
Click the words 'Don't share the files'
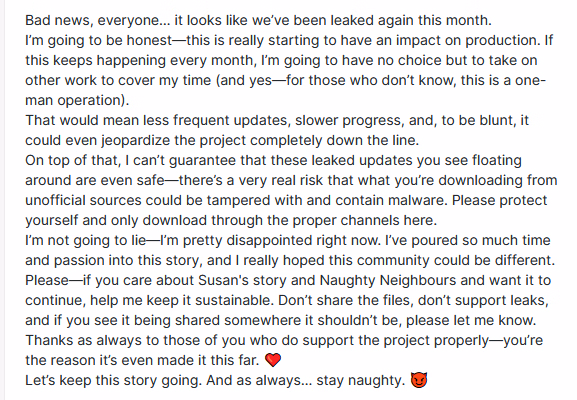click(344, 300)
